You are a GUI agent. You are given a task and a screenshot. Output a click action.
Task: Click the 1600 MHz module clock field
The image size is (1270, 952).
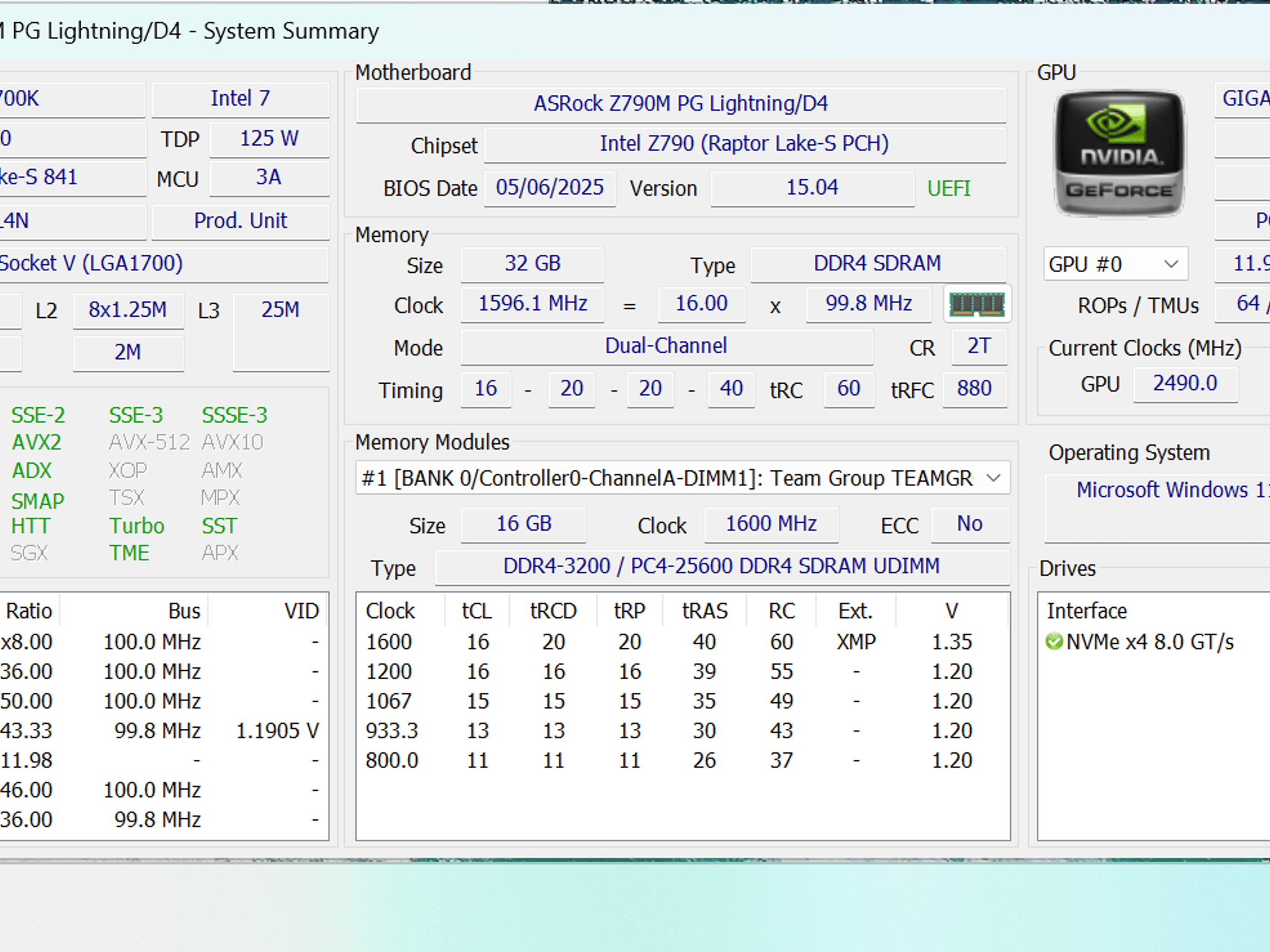(771, 524)
